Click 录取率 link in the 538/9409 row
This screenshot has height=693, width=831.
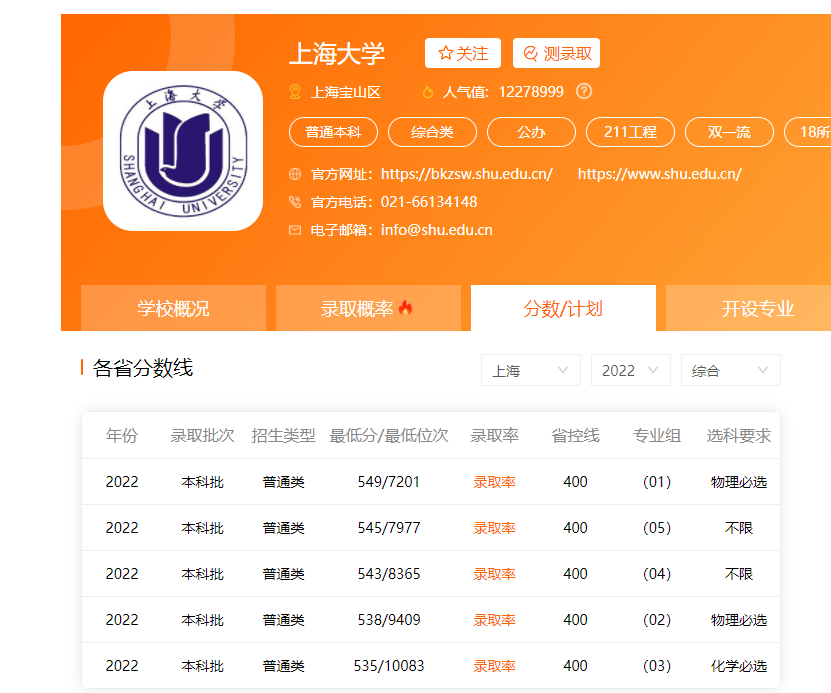[x=494, y=620]
